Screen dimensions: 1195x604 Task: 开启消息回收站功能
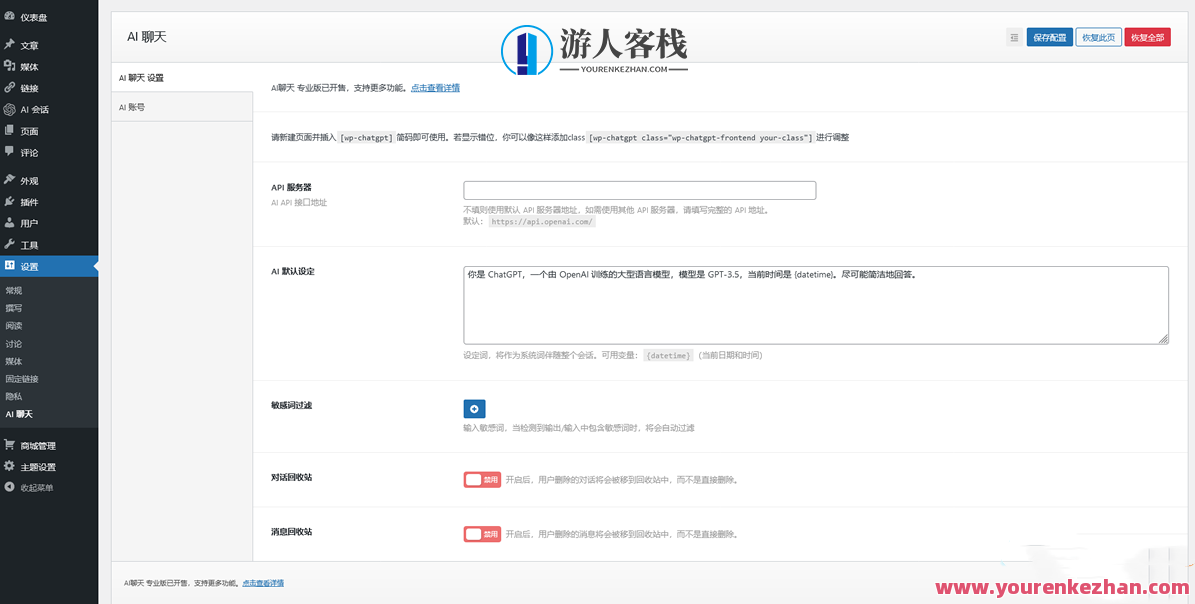click(x=482, y=533)
